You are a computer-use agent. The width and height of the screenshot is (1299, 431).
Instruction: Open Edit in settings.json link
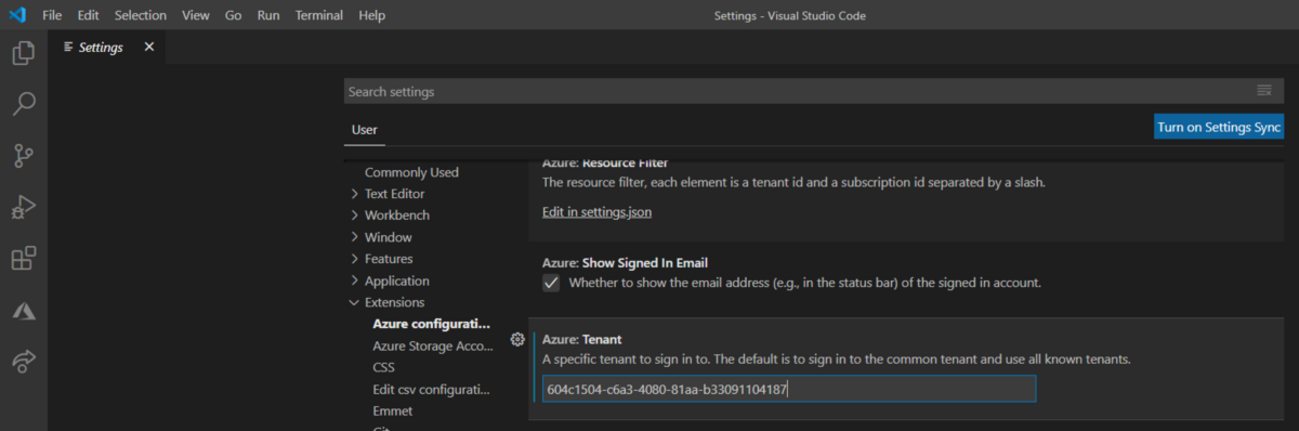(x=597, y=212)
